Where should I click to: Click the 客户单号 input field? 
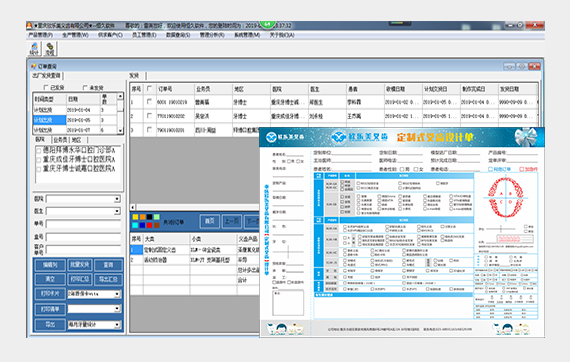[83, 250]
